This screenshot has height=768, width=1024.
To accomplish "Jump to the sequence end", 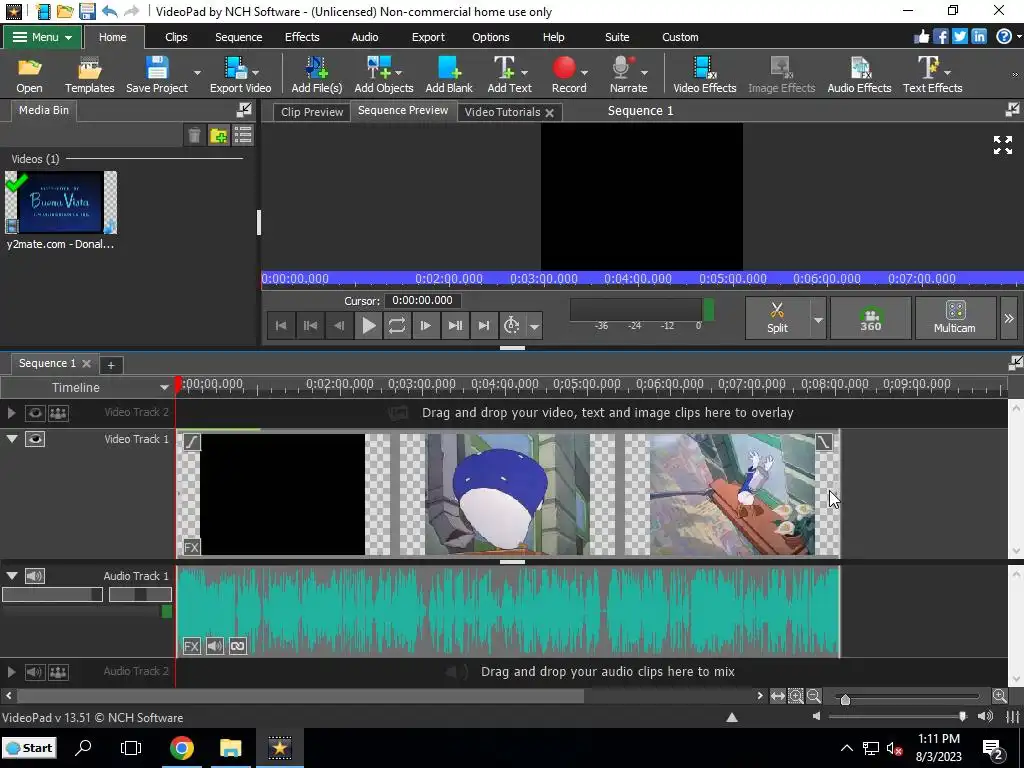I will click(x=483, y=325).
